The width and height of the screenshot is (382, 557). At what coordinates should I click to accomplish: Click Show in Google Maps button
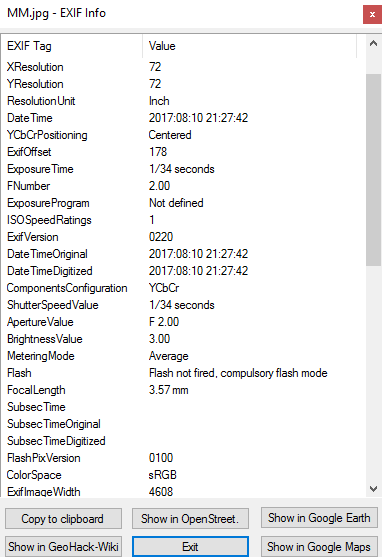pos(319,546)
